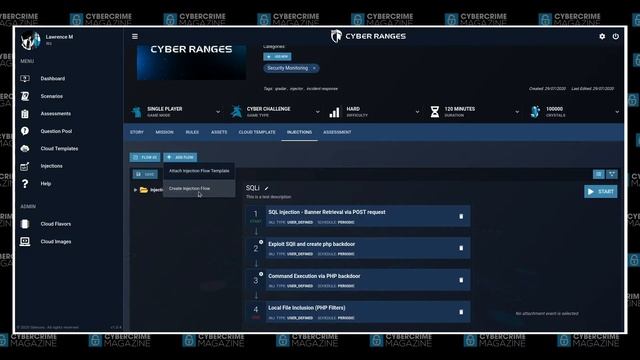
Task: Switch to the Assets tab
Action: (x=219, y=132)
